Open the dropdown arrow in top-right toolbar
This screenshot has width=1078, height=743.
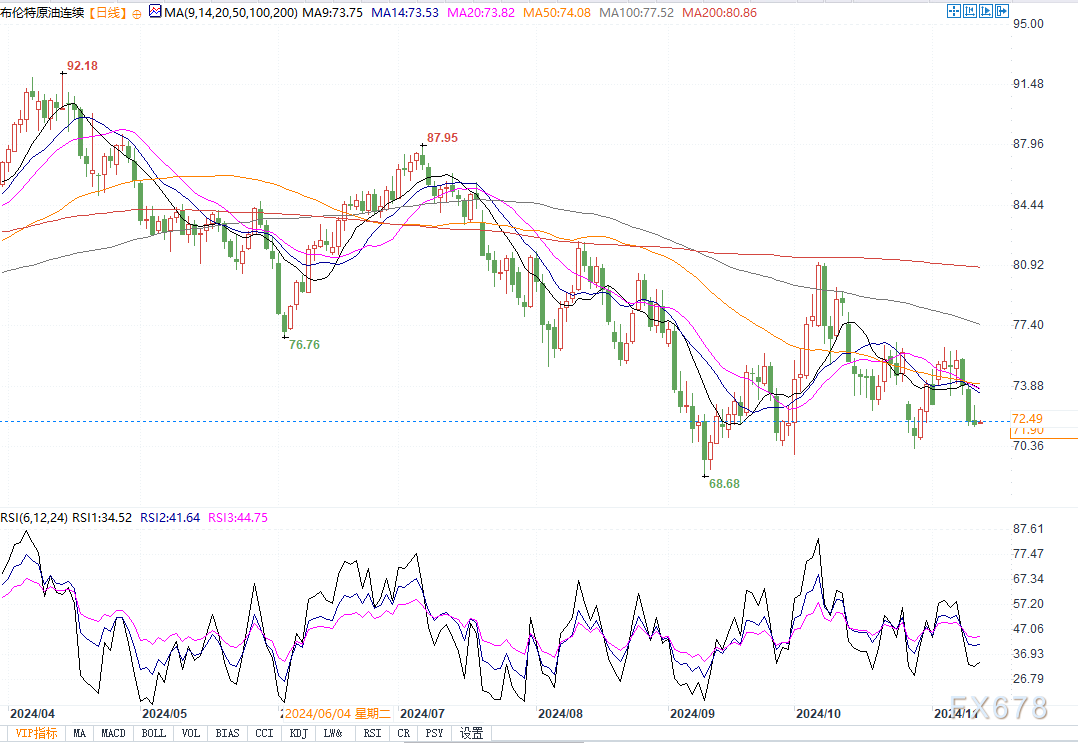[1003, 11]
